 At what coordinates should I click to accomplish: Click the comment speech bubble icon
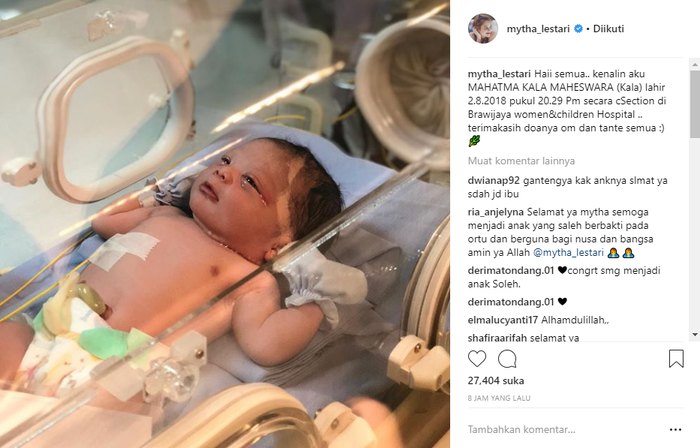[x=507, y=359]
